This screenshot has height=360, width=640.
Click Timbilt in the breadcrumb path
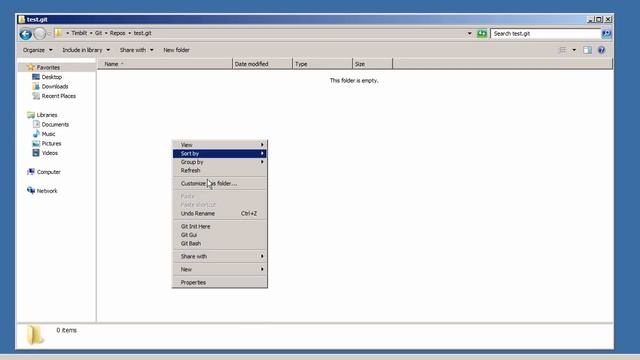pos(79,33)
